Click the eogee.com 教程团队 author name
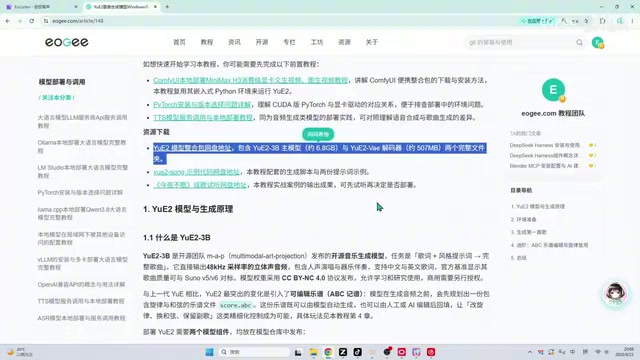The width and height of the screenshot is (640, 360). coord(553,113)
